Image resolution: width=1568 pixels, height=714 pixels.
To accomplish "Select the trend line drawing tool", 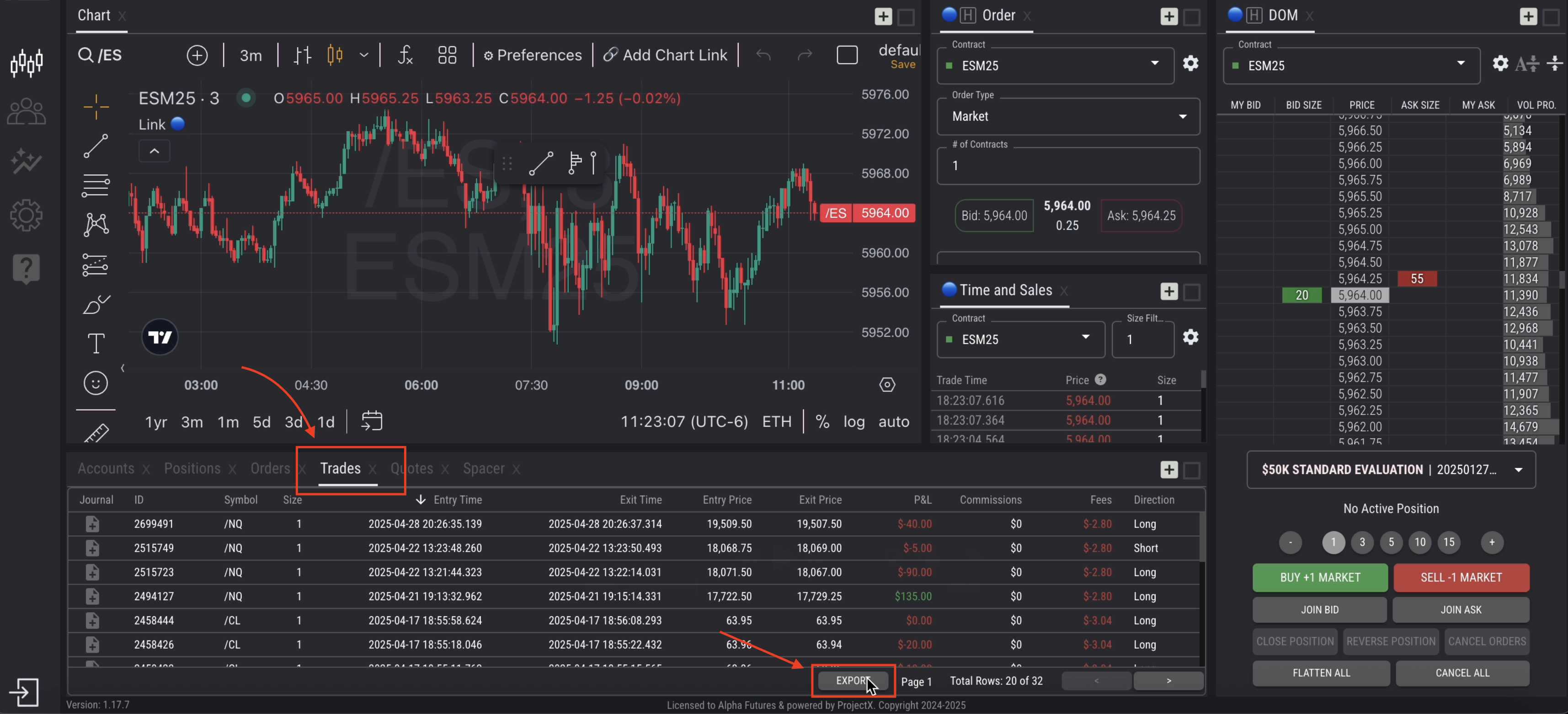I will tap(96, 146).
